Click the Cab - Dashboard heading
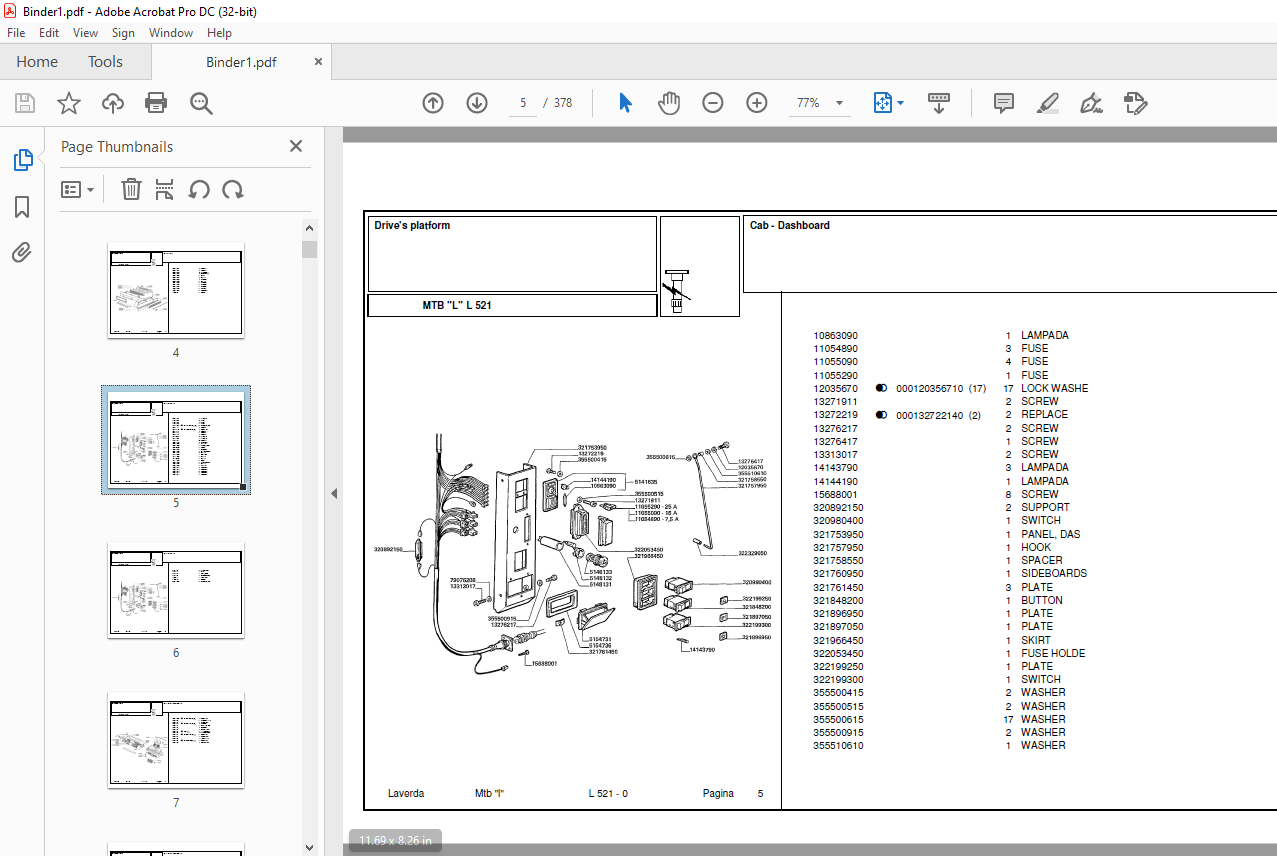The height and width of the screenshot is (856, 1277). click(x=790, y=226)
